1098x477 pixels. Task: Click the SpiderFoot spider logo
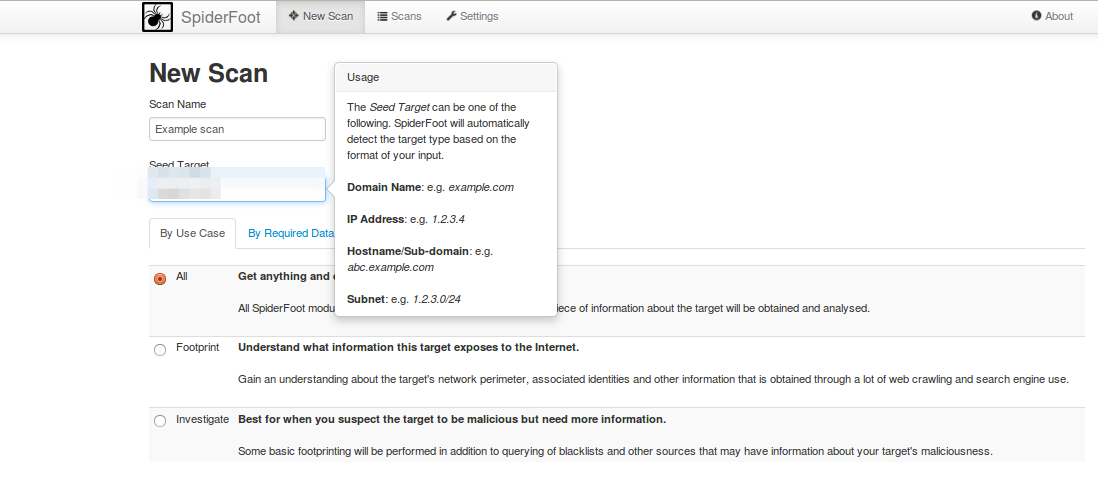(158, 17)
